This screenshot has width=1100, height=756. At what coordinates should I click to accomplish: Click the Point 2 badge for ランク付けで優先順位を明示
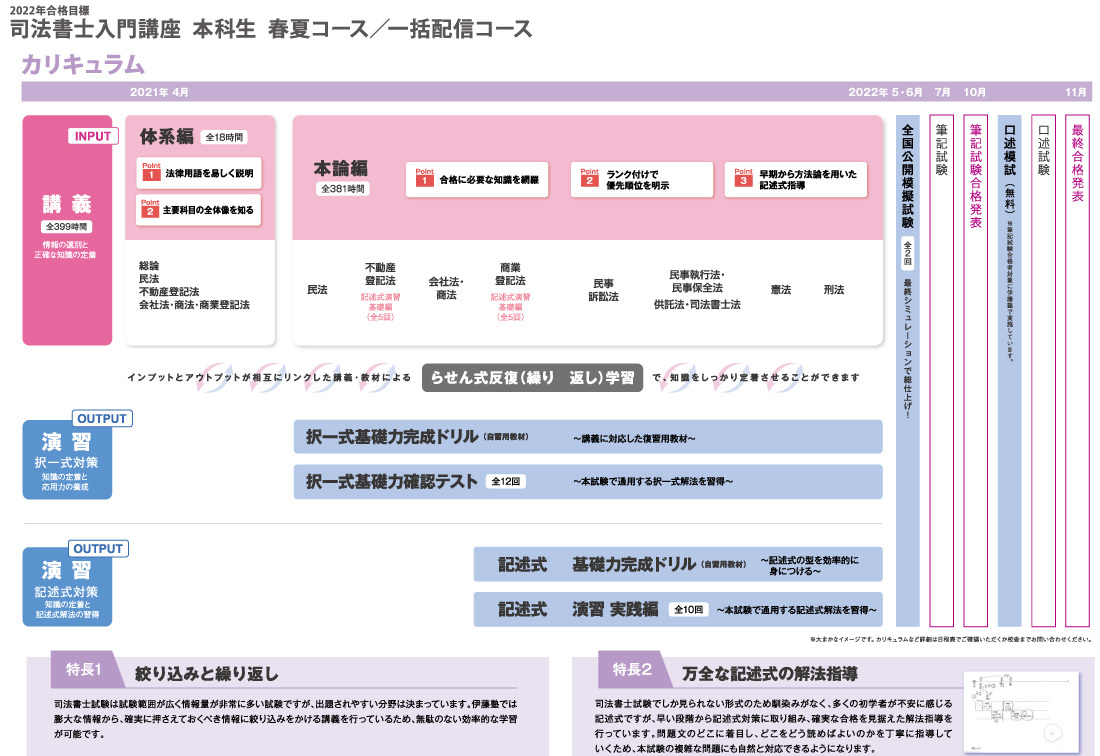pos(590,180)
